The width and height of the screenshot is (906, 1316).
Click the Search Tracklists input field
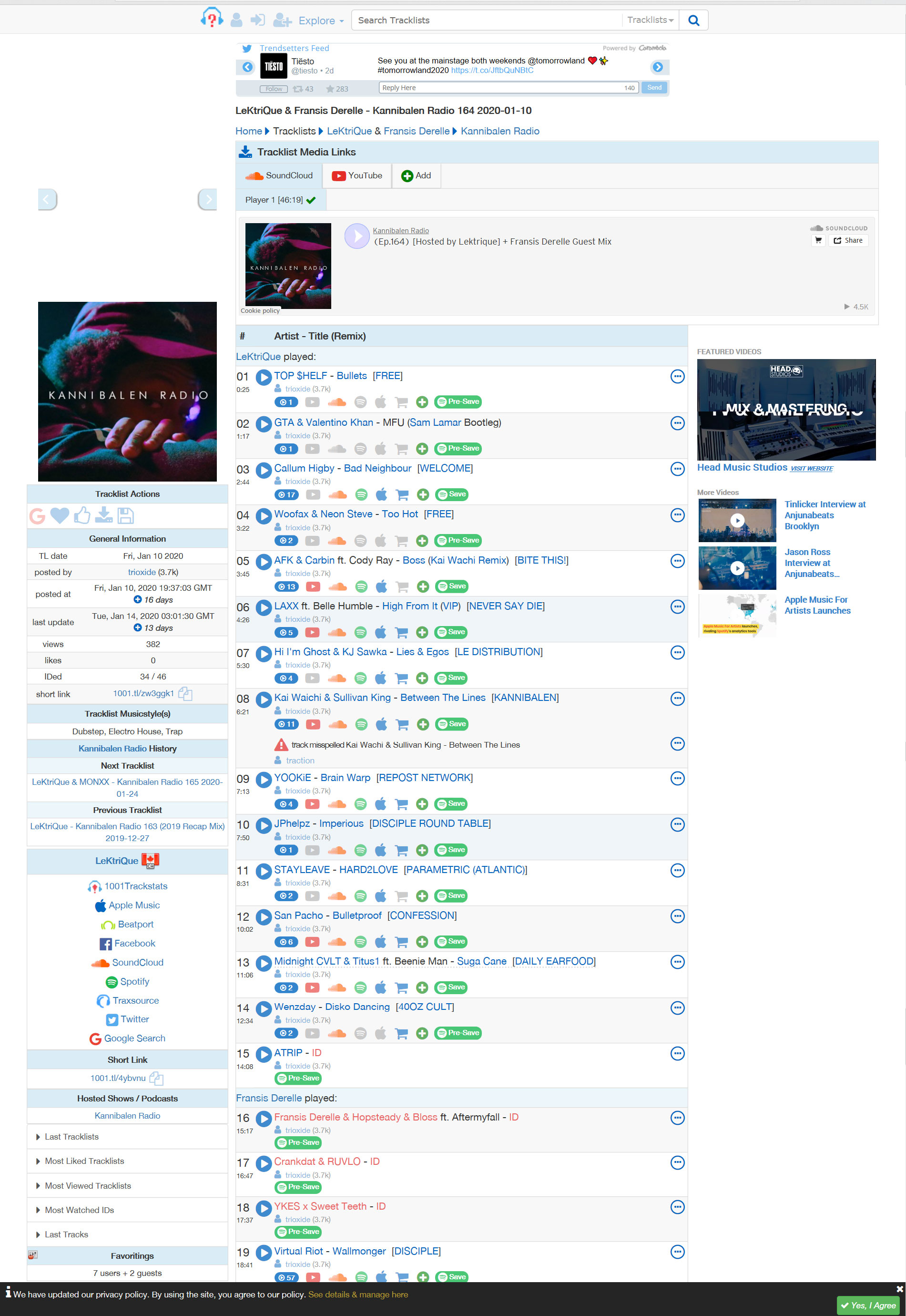[x=487, y=21]
